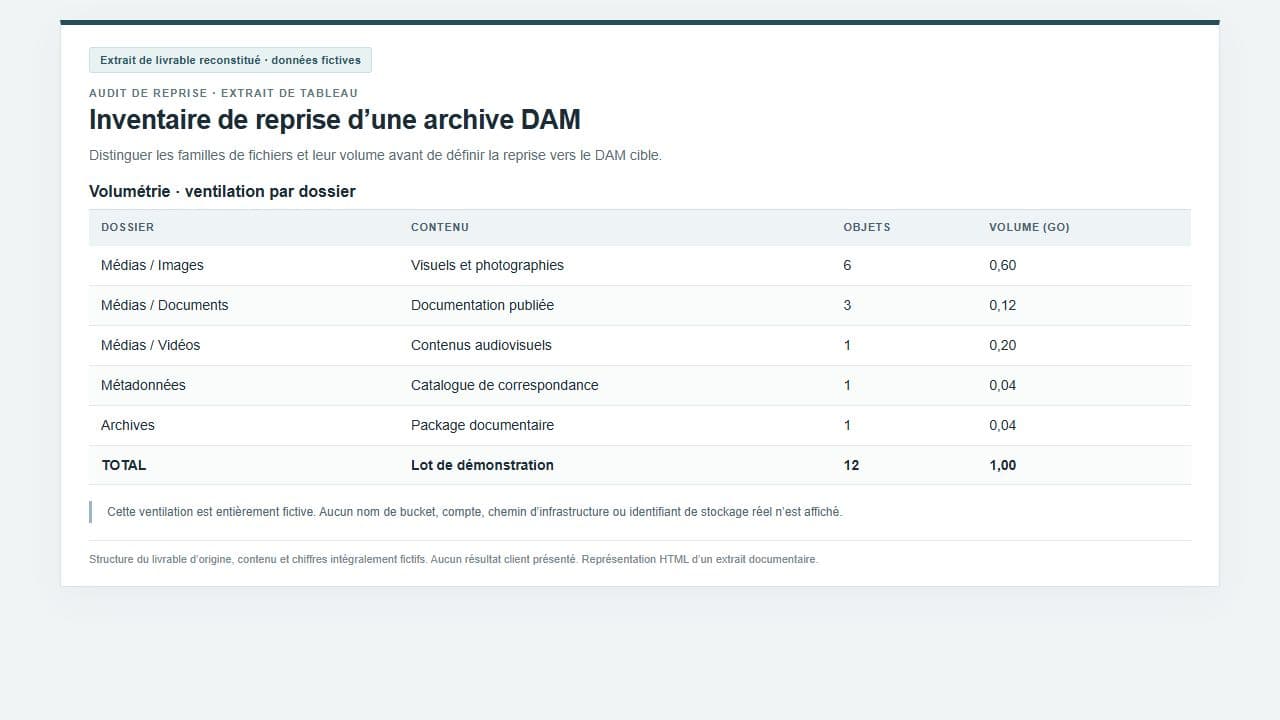The height and width of the screenshot is (720, 1280).
Task: Click the objects value 3 for Médias / Documents
Action: [x=848, y=305]
